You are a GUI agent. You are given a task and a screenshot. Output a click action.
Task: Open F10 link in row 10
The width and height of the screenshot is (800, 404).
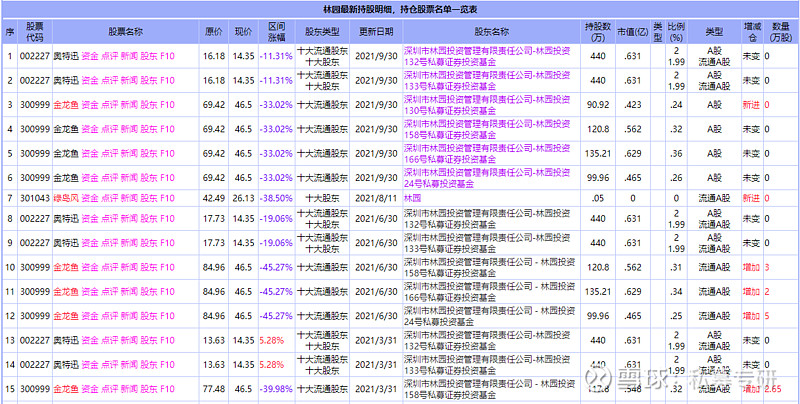167,267
